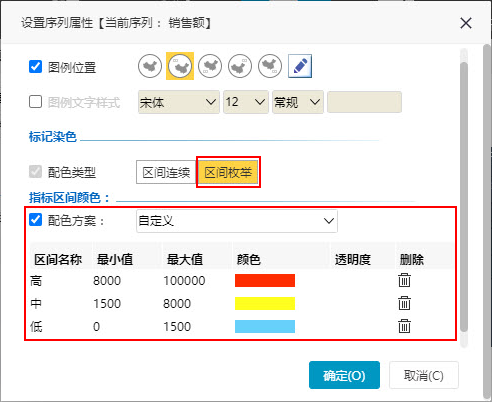Select the no-legend map position icon

pos(150,66)
